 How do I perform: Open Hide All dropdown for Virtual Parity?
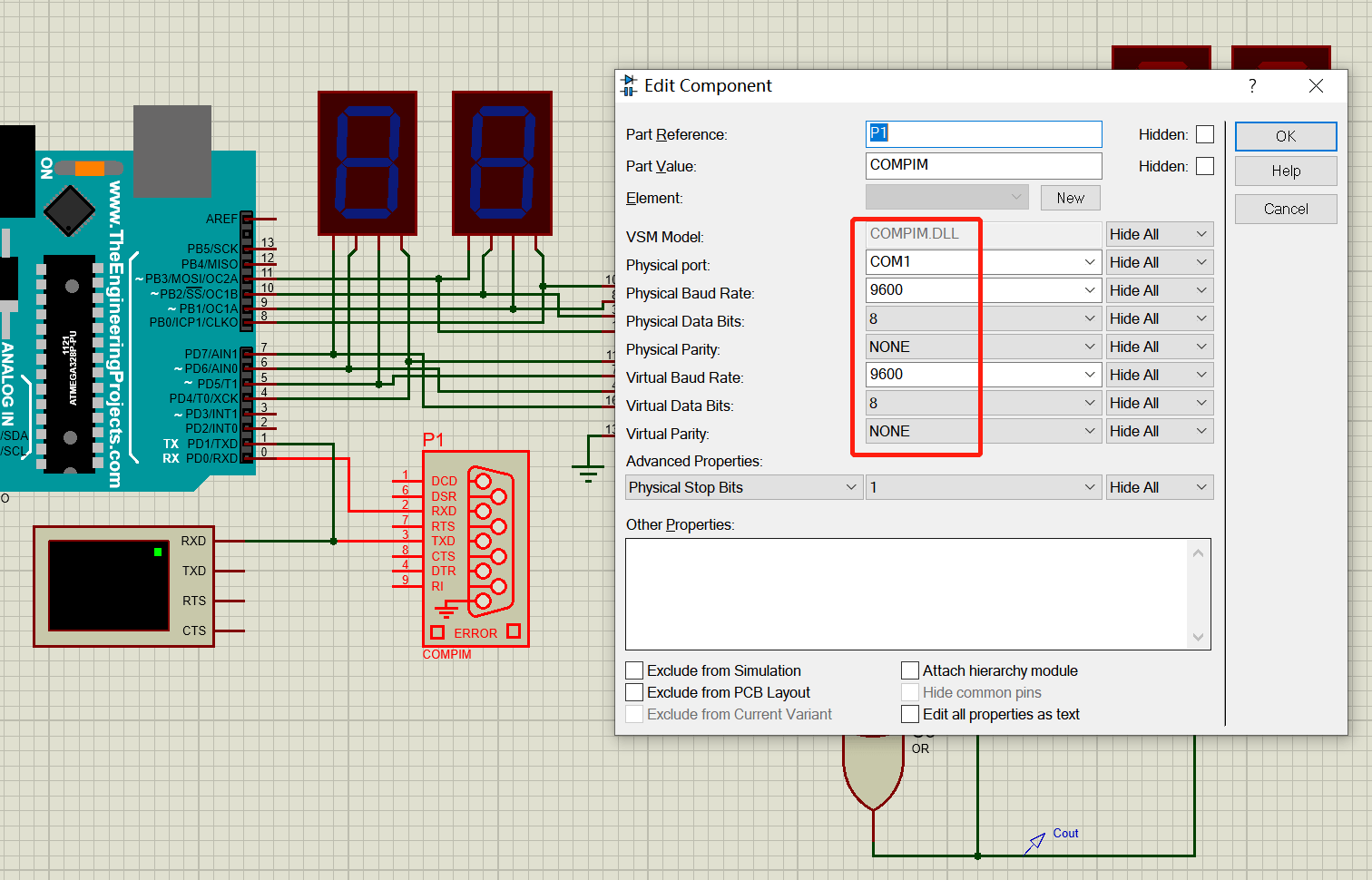tap(1159, 431)
